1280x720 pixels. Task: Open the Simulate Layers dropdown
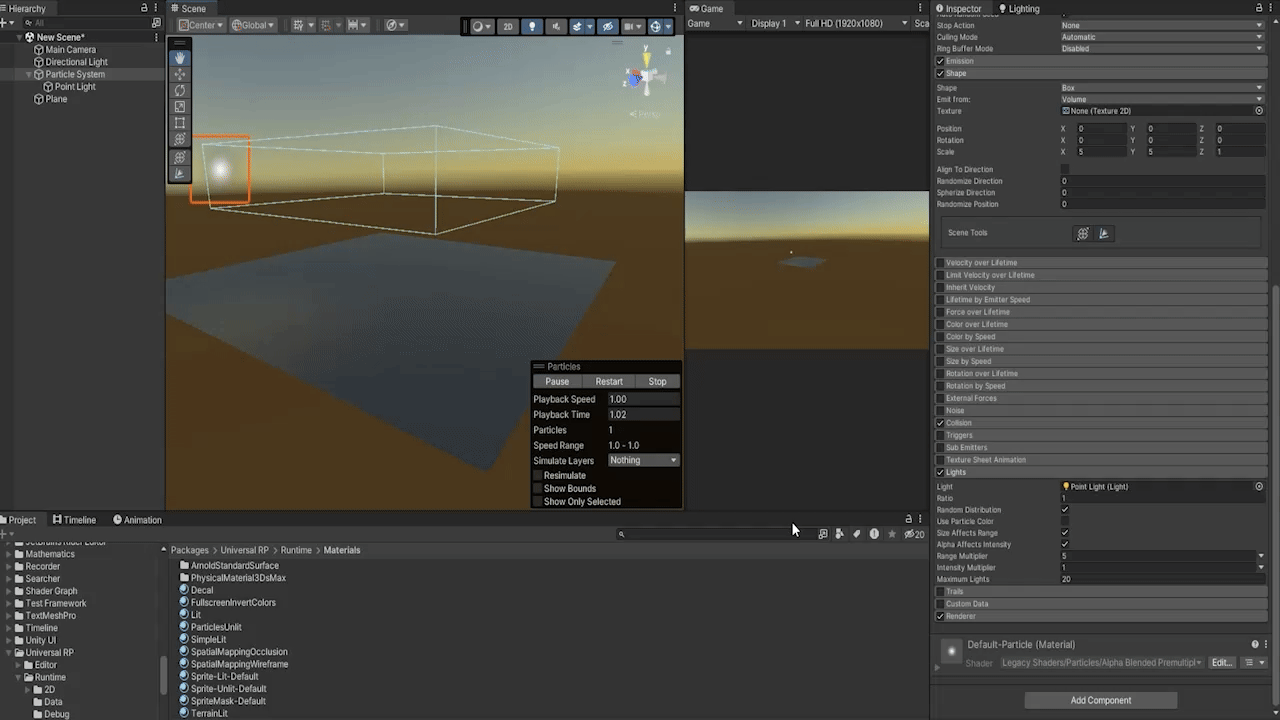(x=643, y=461)
